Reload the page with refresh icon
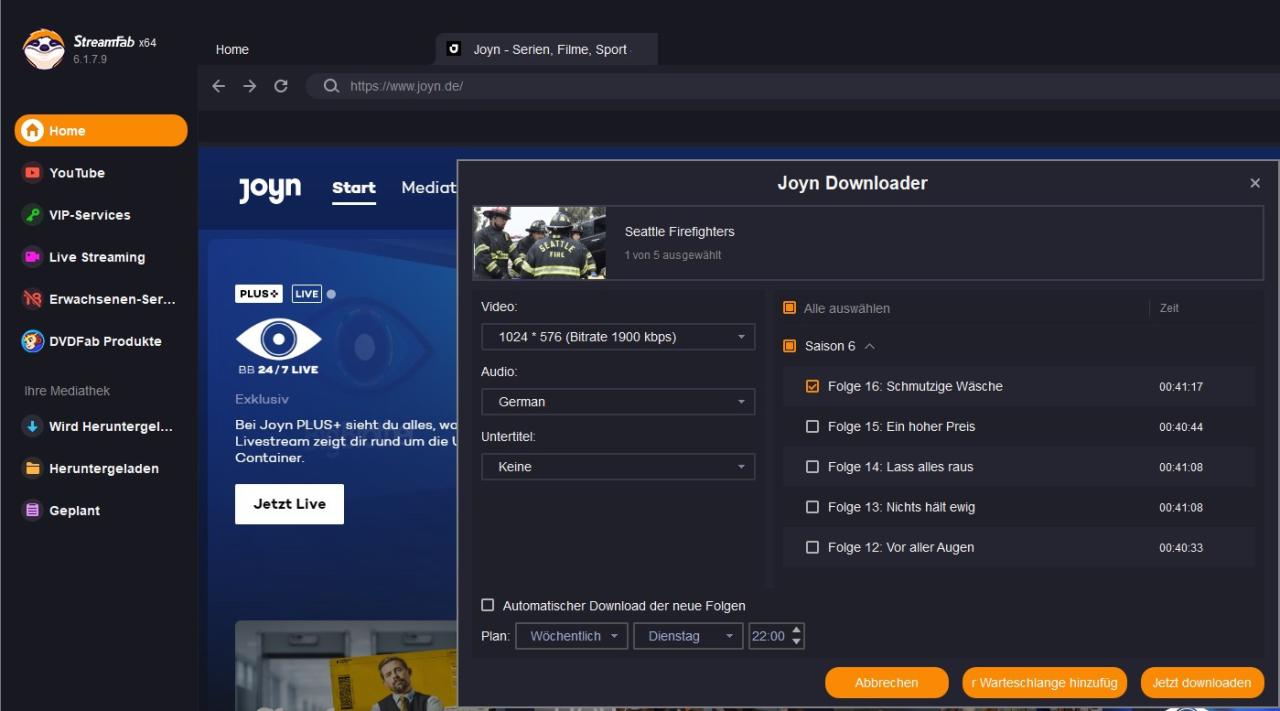Viewport: 1280px width, 711px height. pos(281,86)
